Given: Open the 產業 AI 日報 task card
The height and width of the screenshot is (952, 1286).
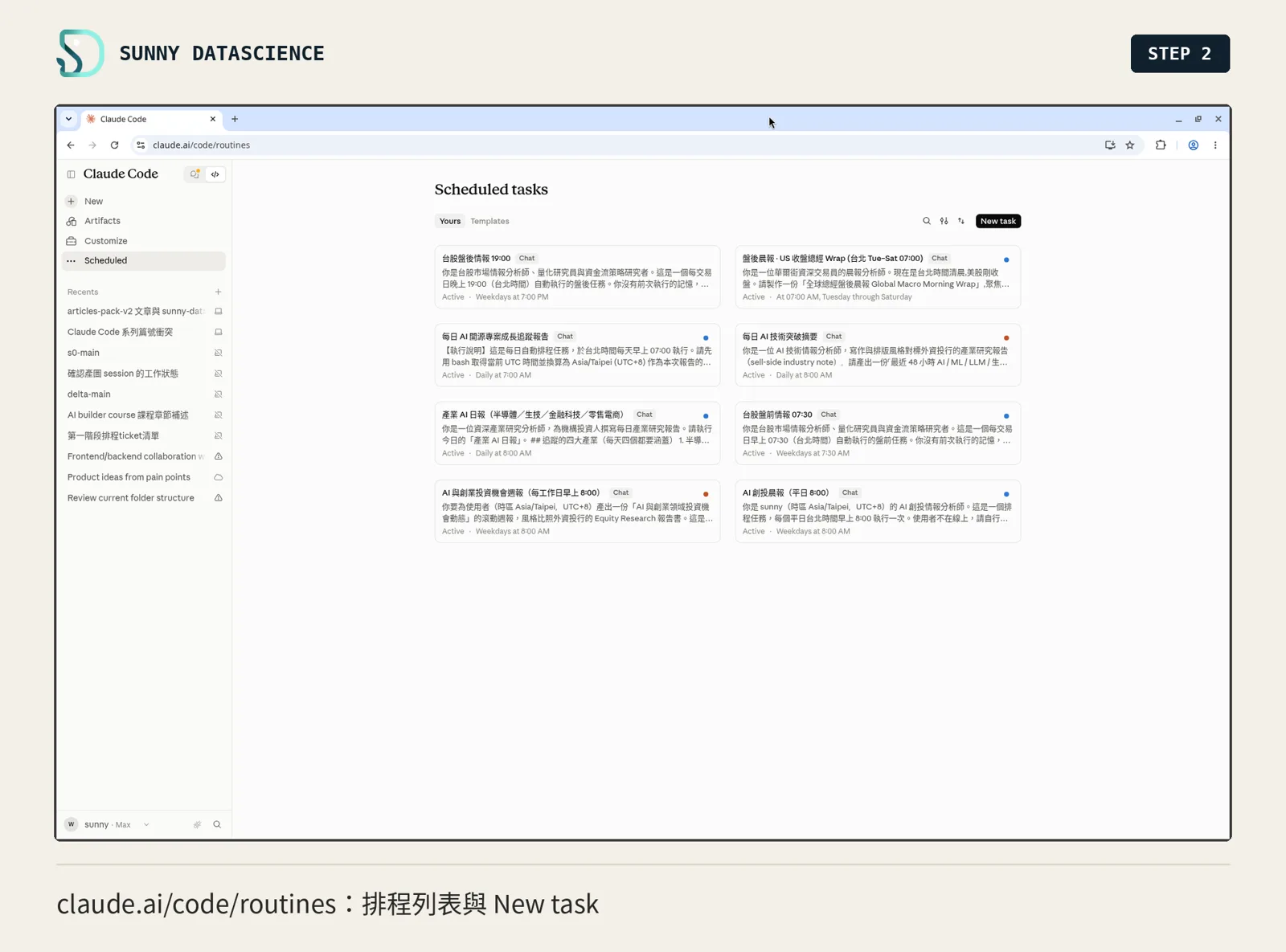Looking at the screenshot, I should coord(577,433).
